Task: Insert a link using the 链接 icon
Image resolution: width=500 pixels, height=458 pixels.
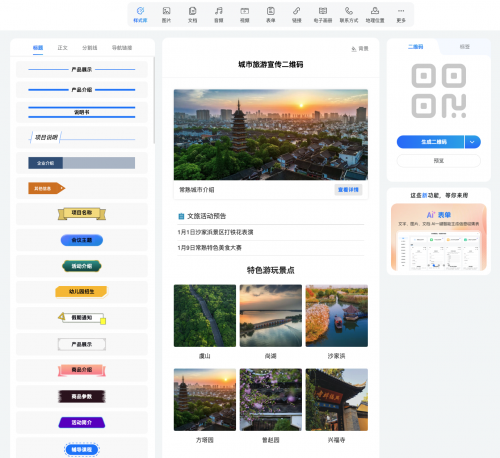Action: point(297,15)
